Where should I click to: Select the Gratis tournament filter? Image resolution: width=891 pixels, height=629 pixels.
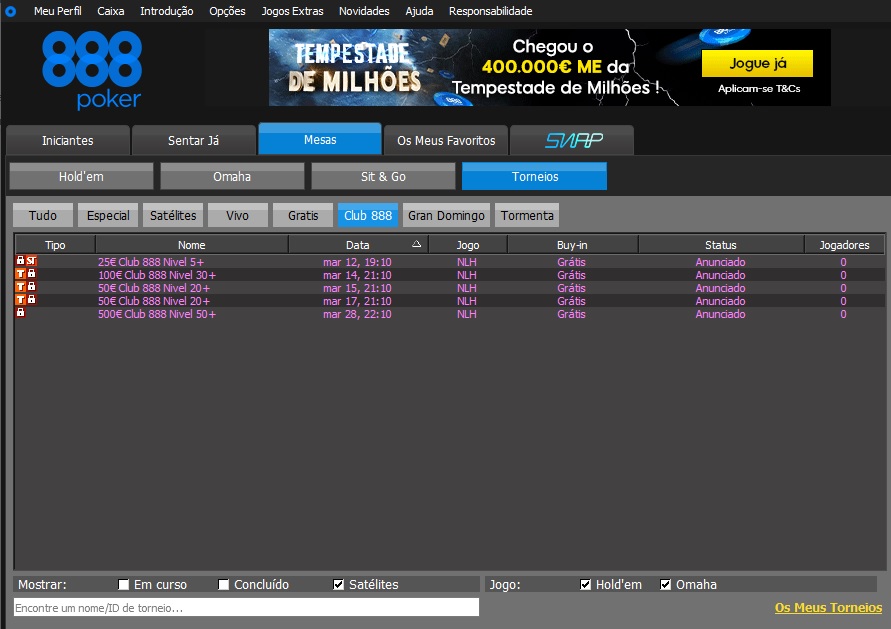pyautogui.click(x=303, y=215)
